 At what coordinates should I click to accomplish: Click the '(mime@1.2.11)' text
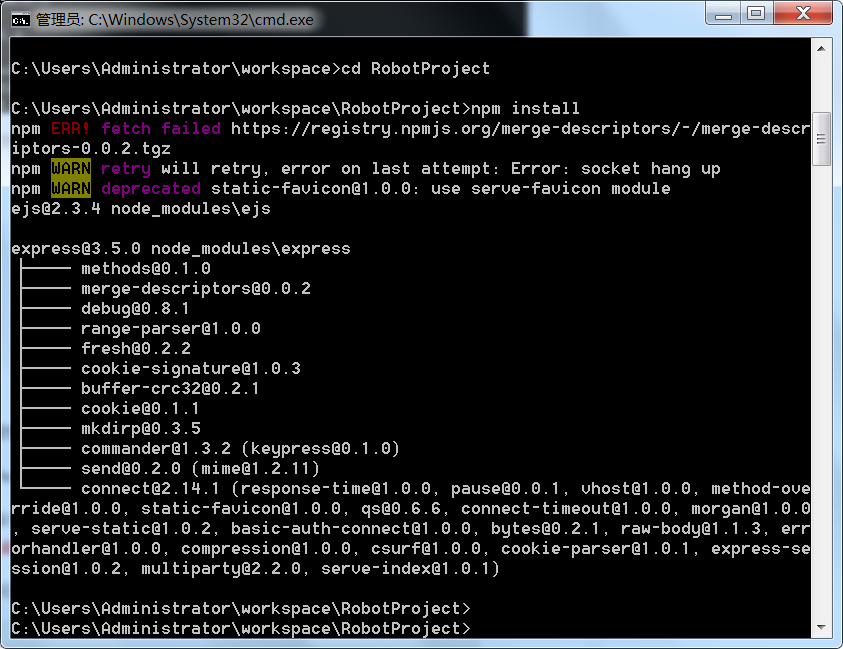[x=255, y=468]
